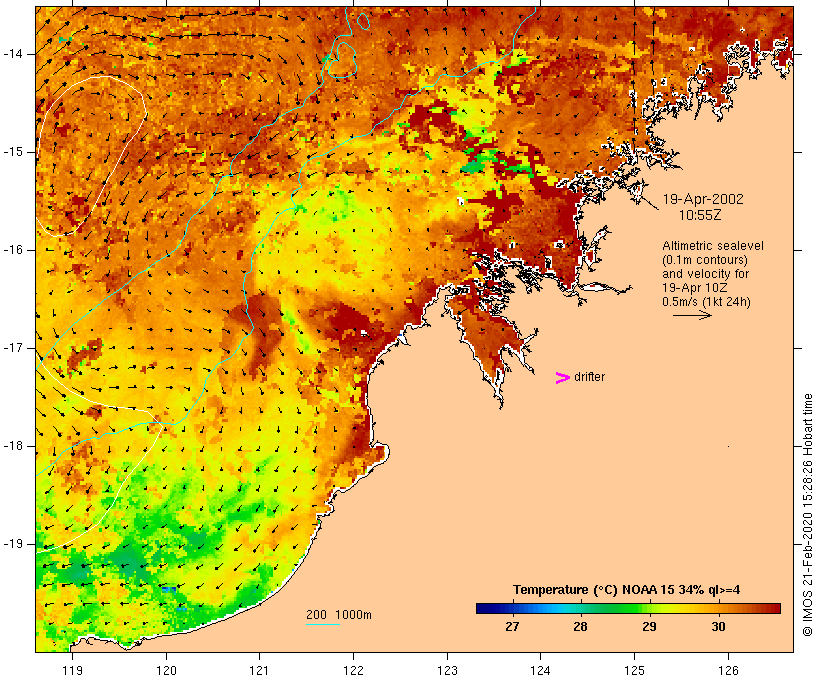Image resolution: width=820 pixels, height=680 pixels.
Task: Click the colorbar tick label '29'
Action: 650,626
